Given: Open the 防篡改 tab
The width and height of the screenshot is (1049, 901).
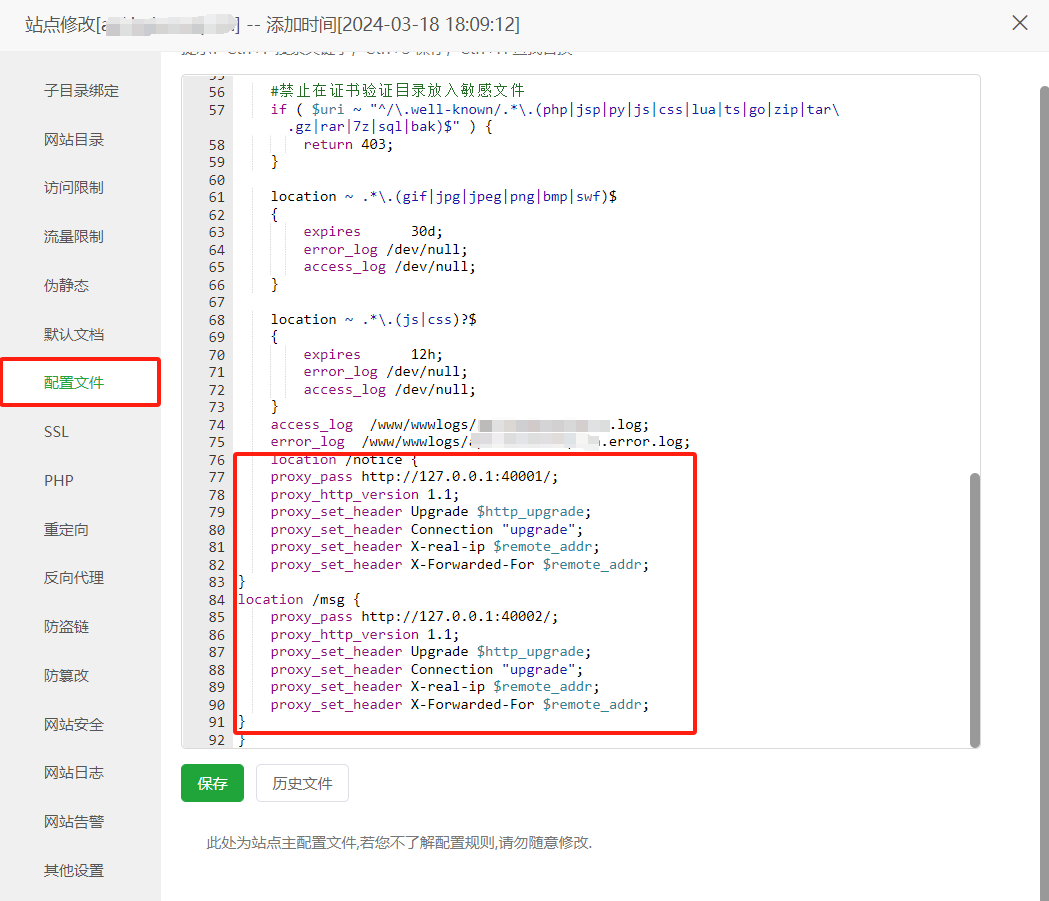Looking at the screenshot, I should coord(66,676).
